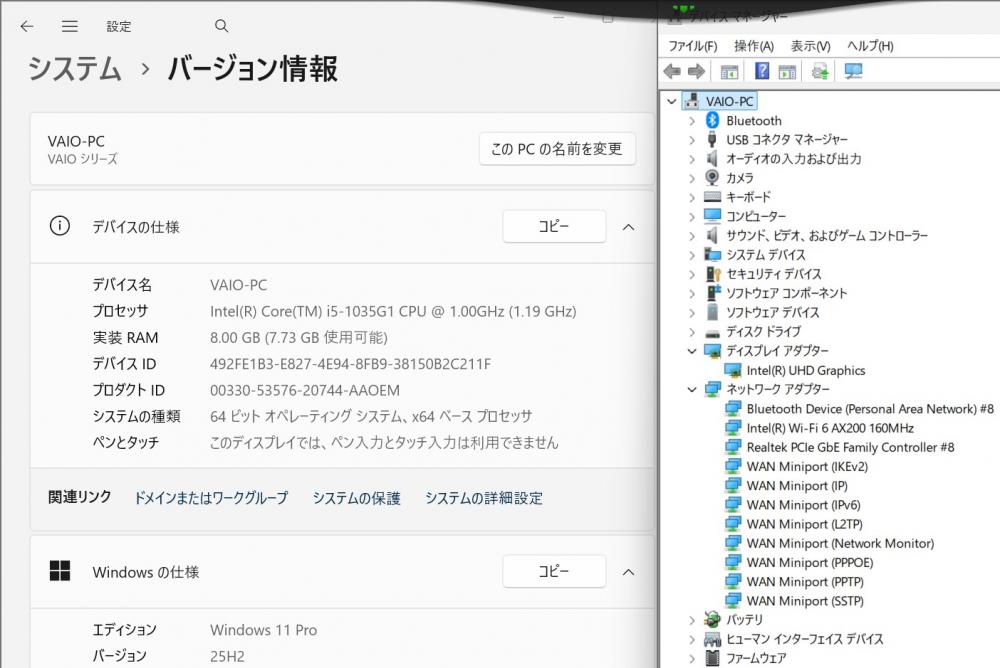The height and width of the screenshot is (668, 1000).
Task: Click the security devices (セキュリティ デバイス) icon
Action: [x=713, y=274]
